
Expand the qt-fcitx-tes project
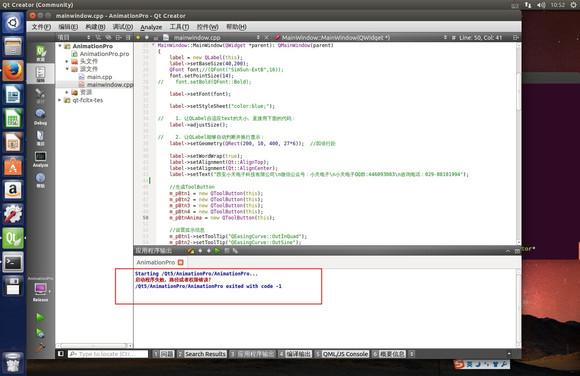point(60,100)
